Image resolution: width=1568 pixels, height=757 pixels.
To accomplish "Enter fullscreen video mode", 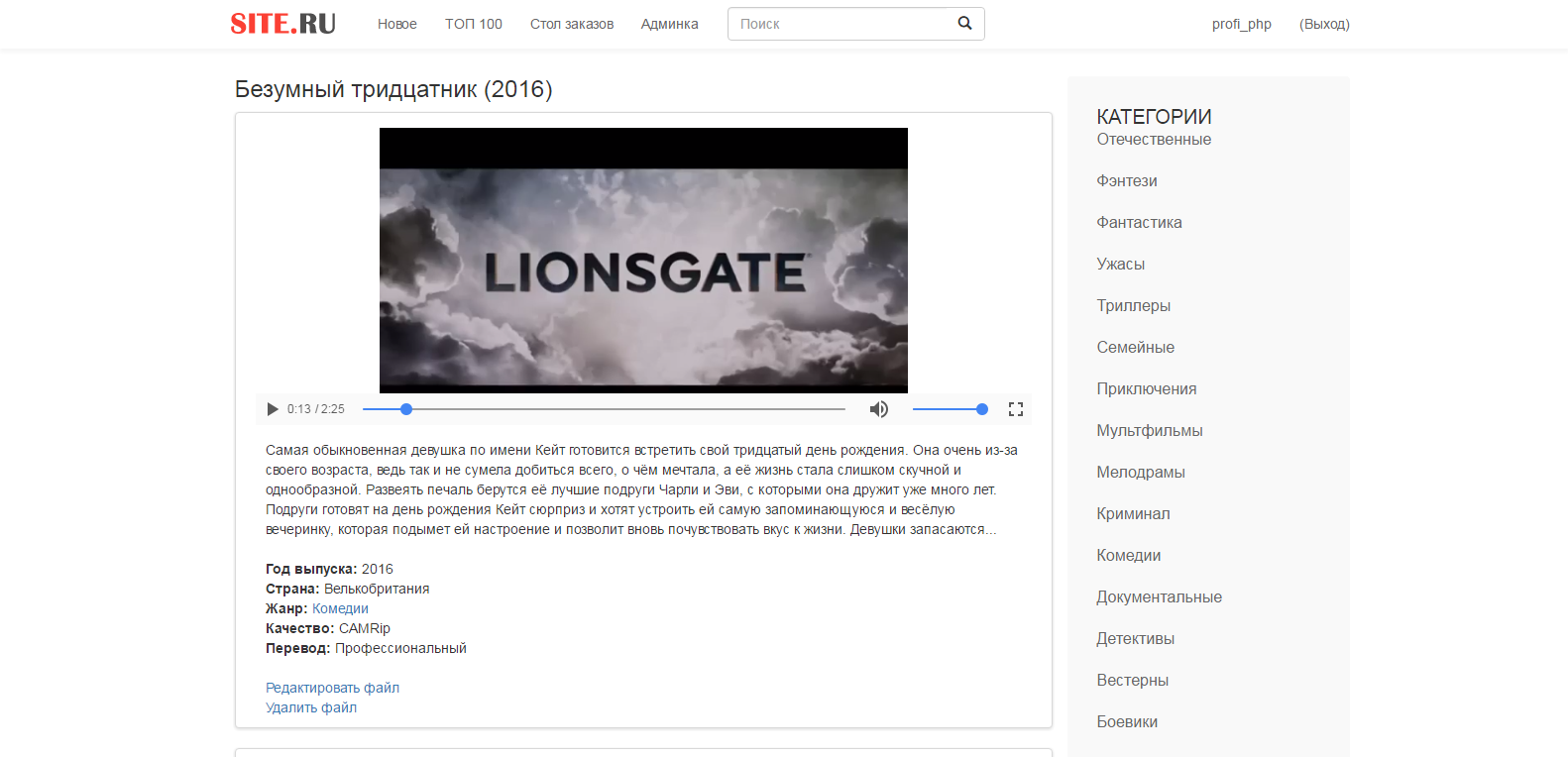I will click(1016, 409).
